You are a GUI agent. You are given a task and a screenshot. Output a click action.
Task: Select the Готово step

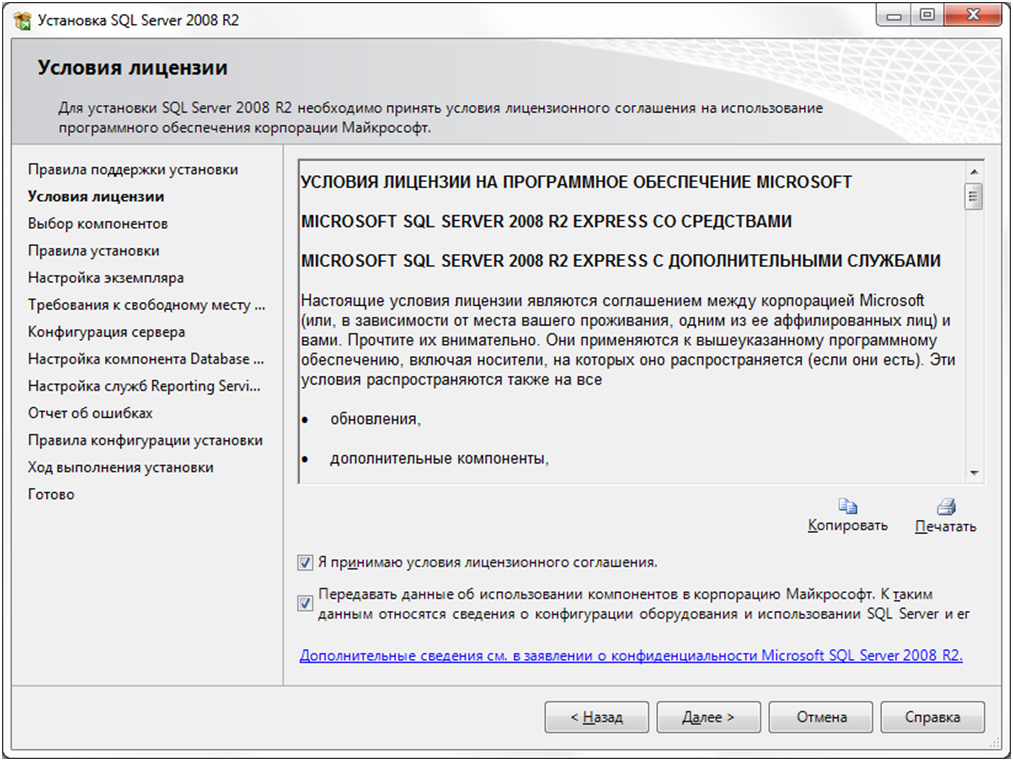[51, 494]
